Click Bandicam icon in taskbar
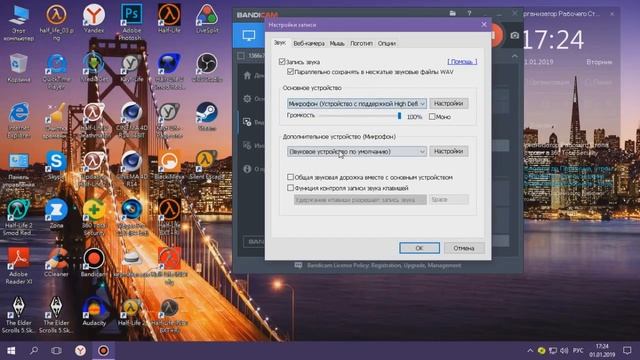This screenshot has width=640, height=360. point(103,351)
